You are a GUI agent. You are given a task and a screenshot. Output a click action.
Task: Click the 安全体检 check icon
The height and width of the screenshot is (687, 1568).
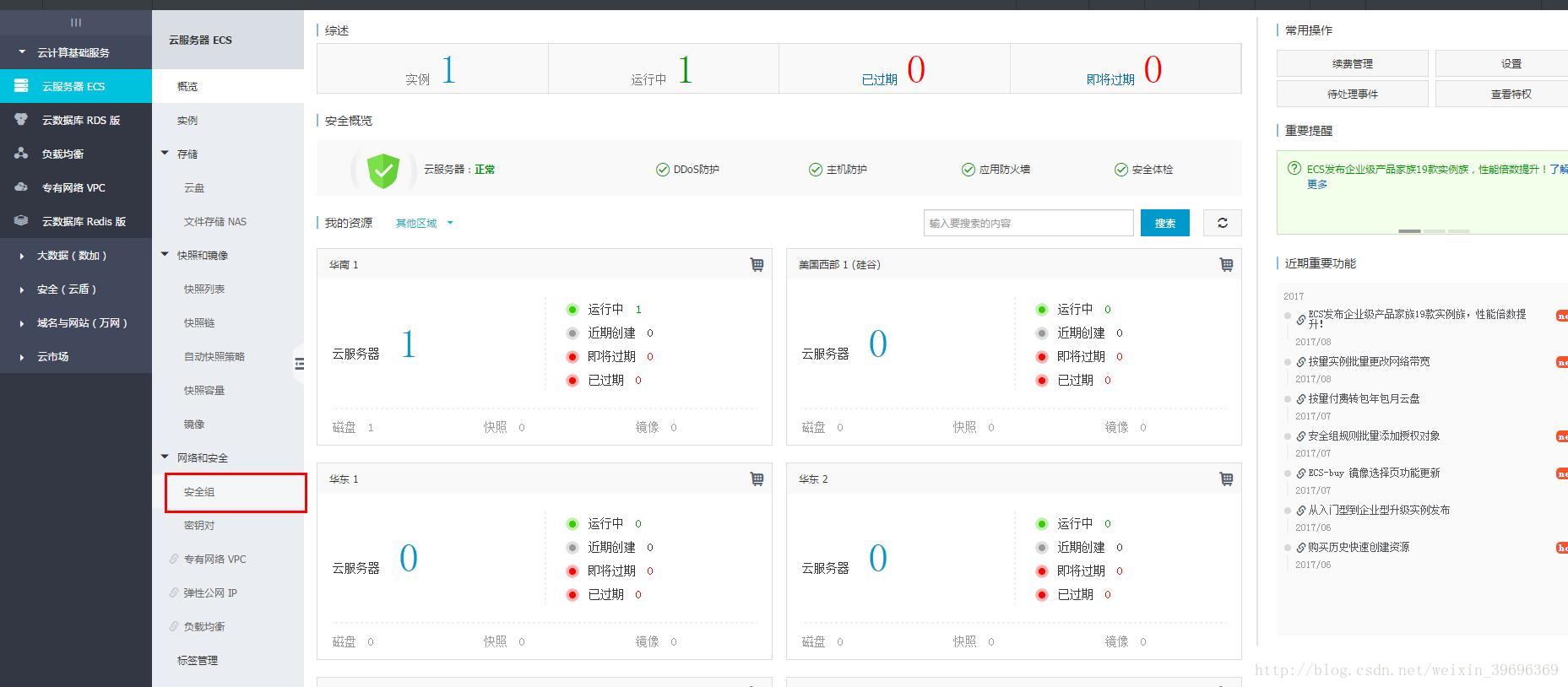[x=1121, y=170]
